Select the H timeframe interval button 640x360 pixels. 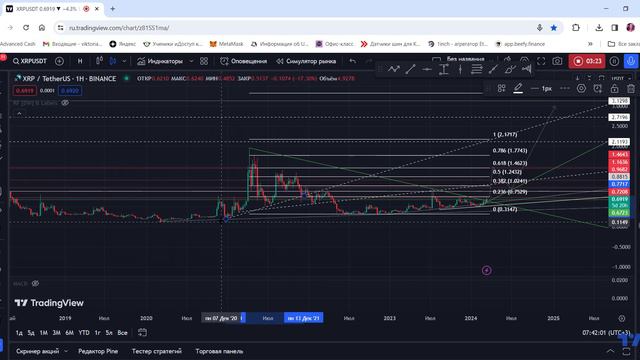tap(80, 61)
